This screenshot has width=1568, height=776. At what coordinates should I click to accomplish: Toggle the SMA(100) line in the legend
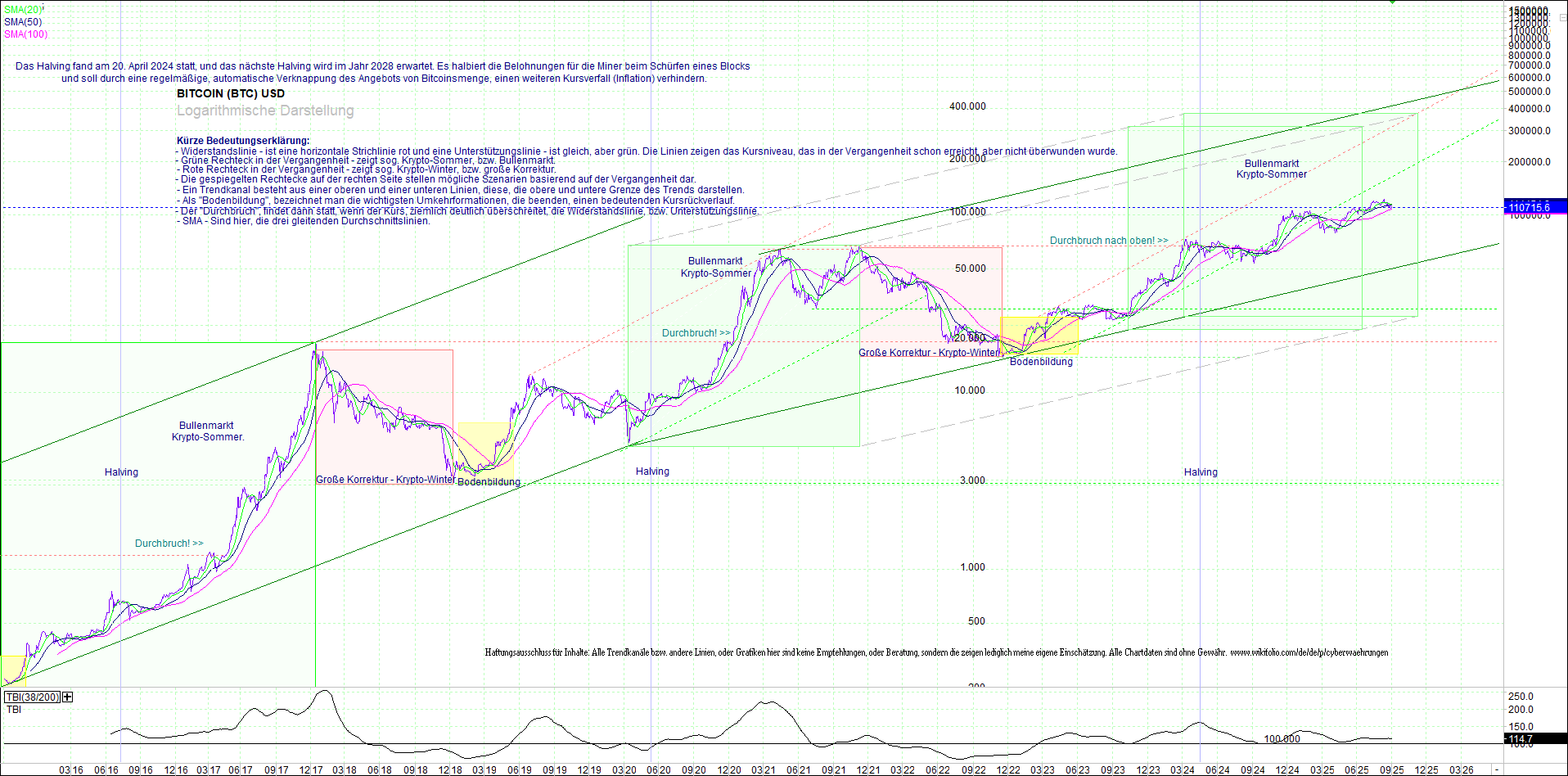coord(23,34)
